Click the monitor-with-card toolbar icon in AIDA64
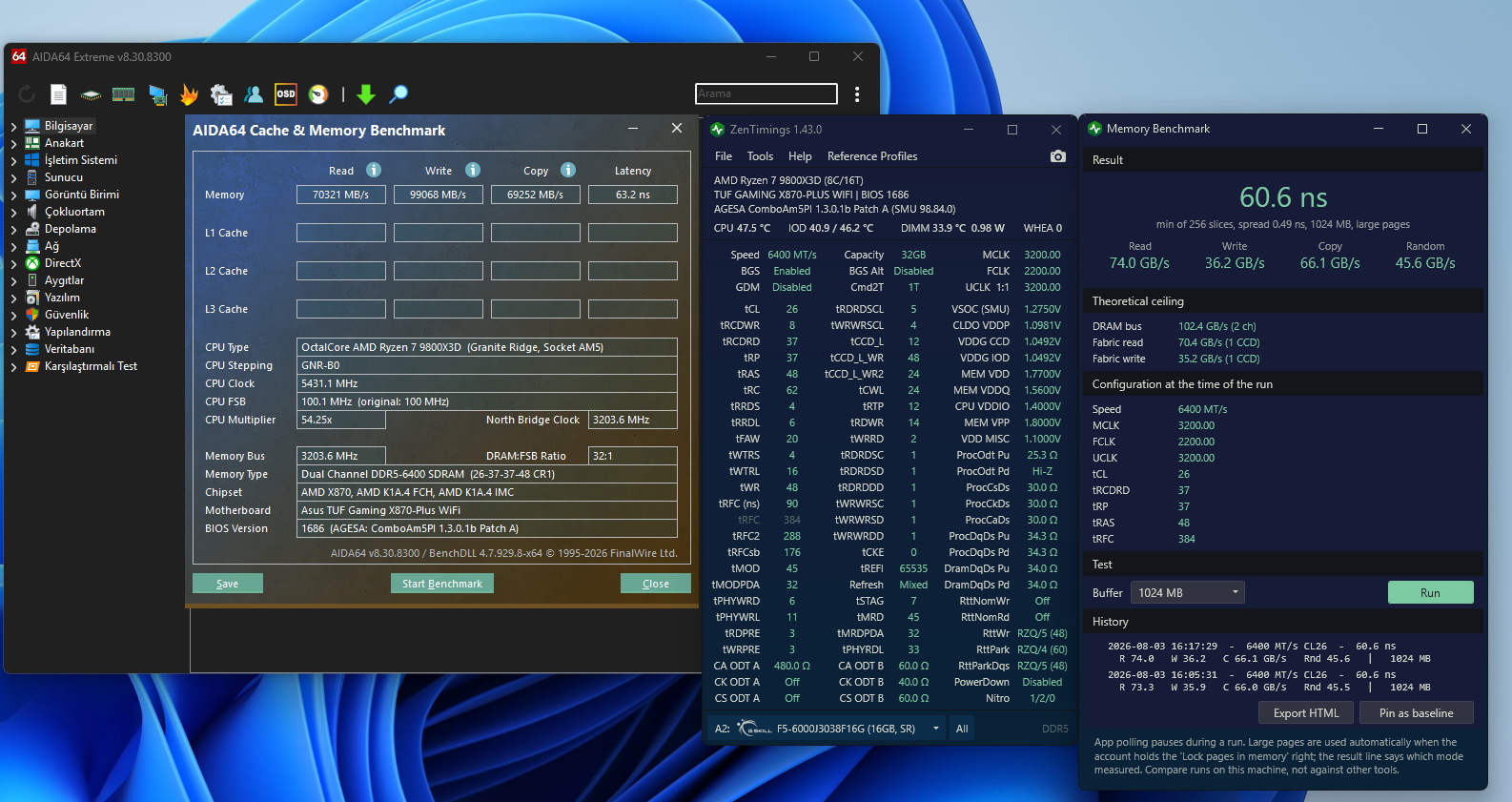Screen dimensions: 1512x802 pyautogui.click(x=157, y=94)
